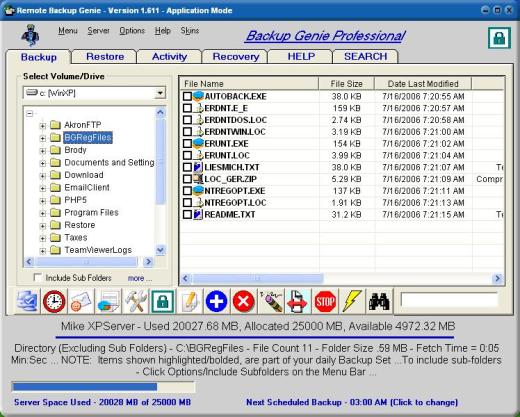Click the red X remove icon
The image size is (520, 417).
[243, 301]
